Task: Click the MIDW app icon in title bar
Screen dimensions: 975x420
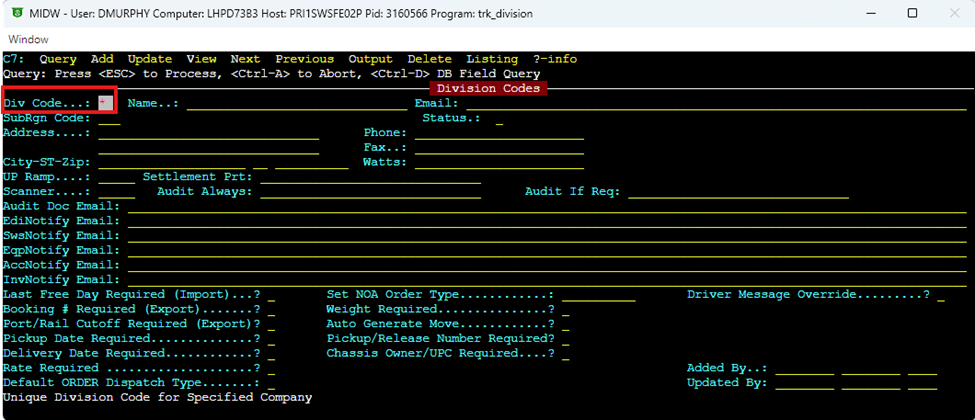Action: [18, 13]
